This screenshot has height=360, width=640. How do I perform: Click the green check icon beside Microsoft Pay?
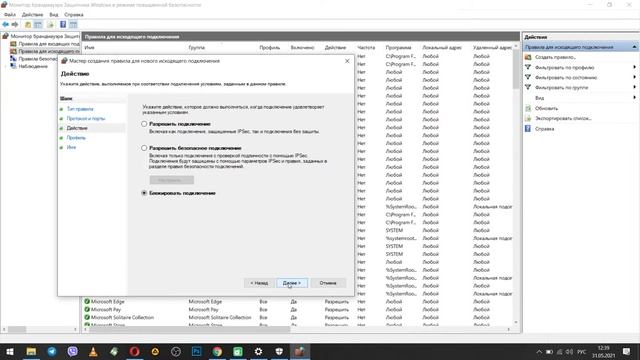point(87,309)
